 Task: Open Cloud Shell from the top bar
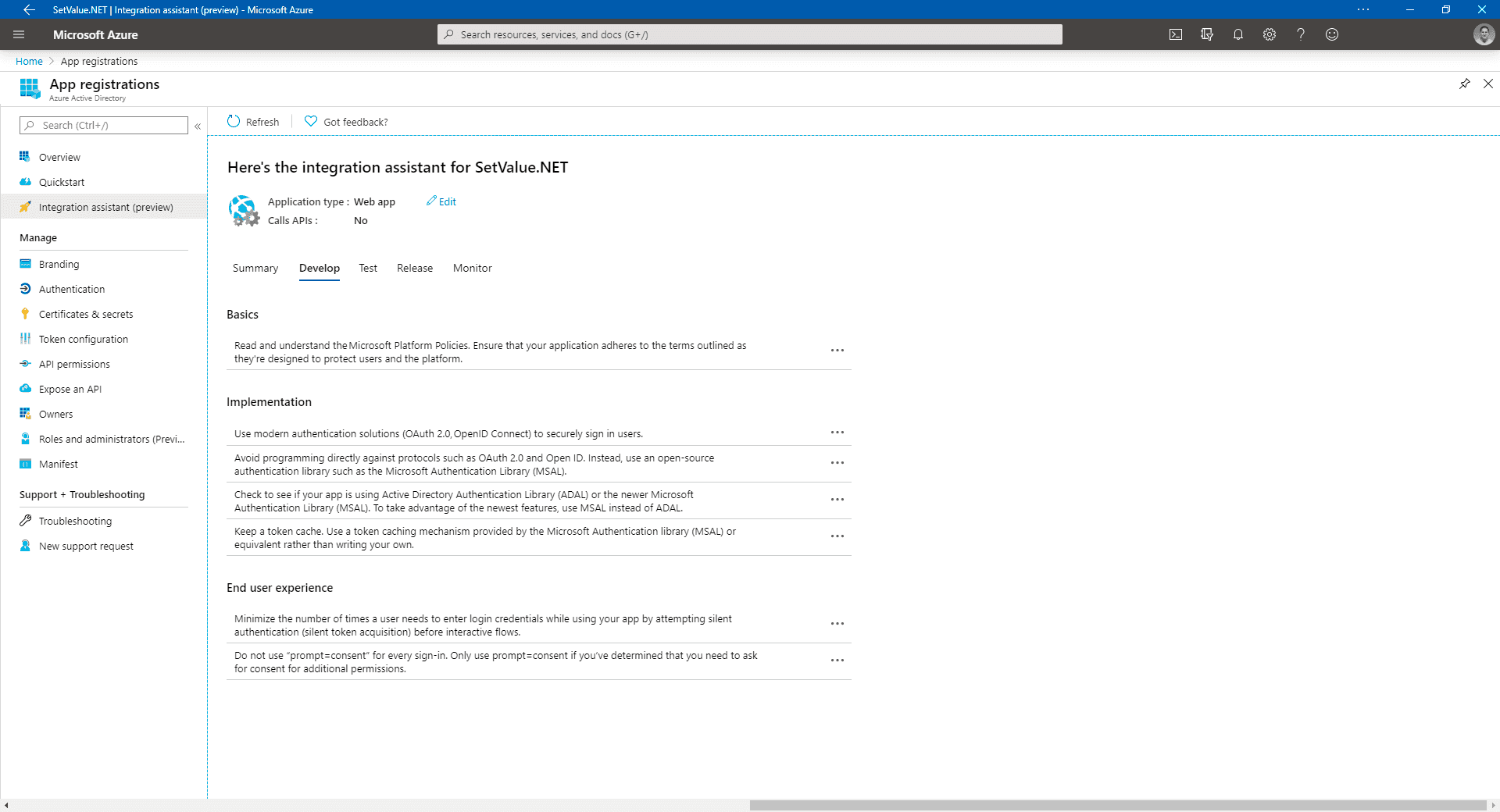point(1175,34)
